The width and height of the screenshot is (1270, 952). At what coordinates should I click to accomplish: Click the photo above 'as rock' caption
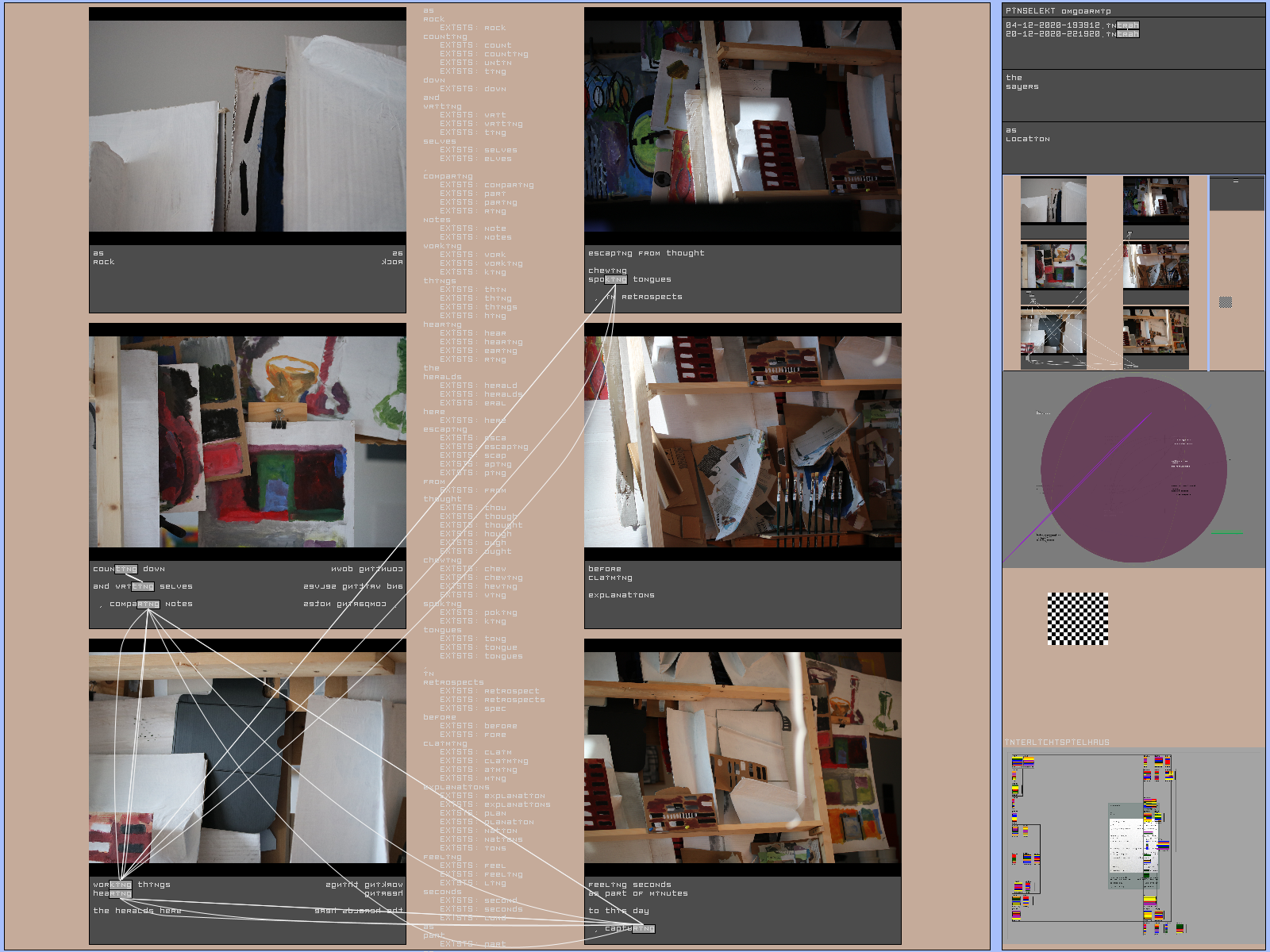click(248, 125)
